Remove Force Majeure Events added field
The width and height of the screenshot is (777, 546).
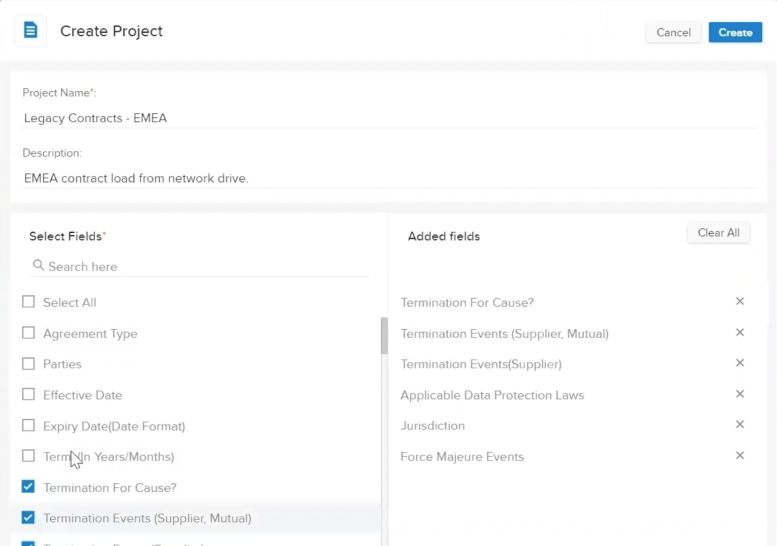pyautogui.click(x=740, y=455)
